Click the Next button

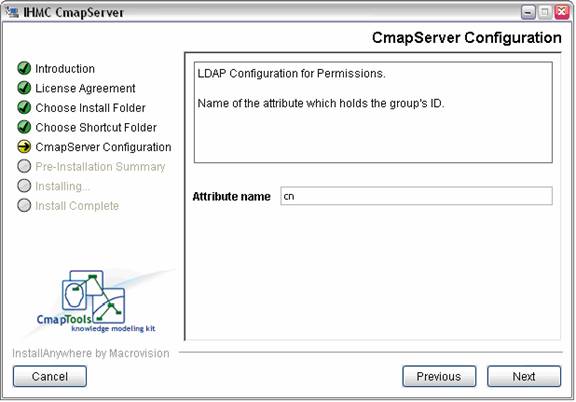[524, 376]
